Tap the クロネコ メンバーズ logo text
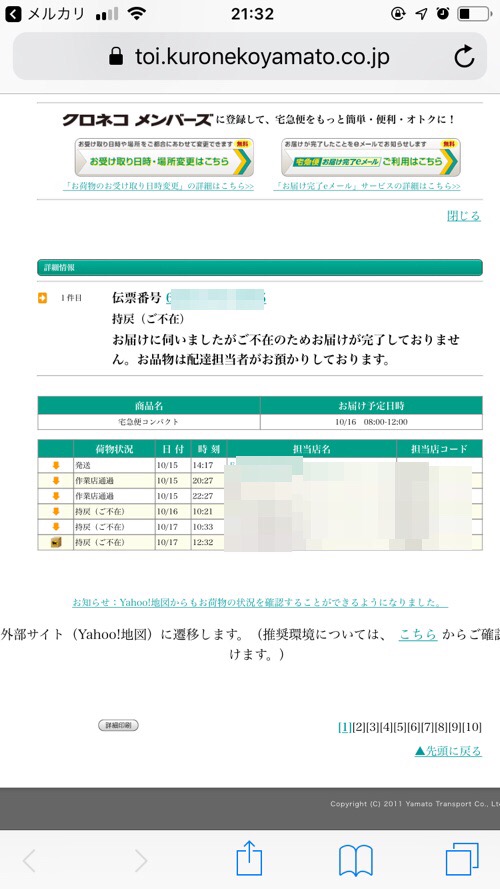 tap(137, 120)
